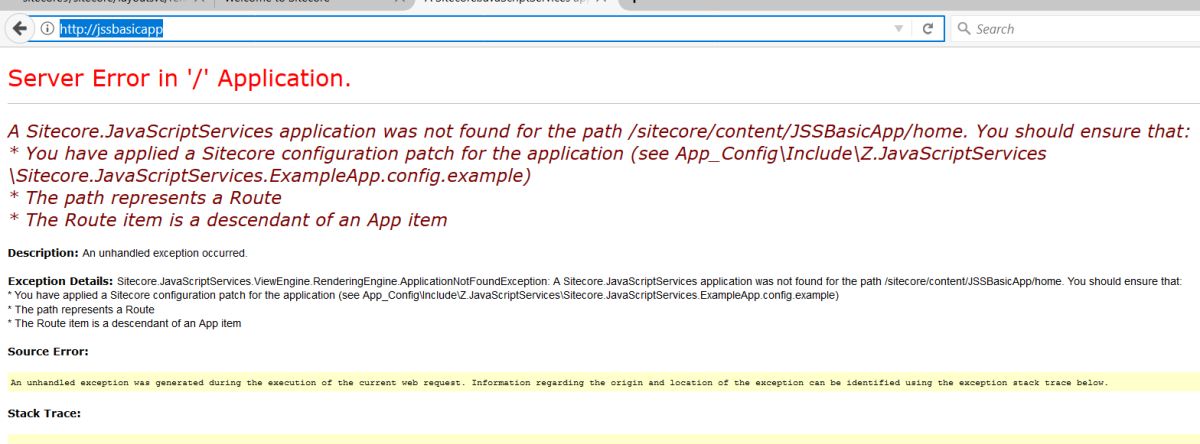Click the Stack Trace heading
This screenshot has height=444, width=1200.
coord(44,413)
